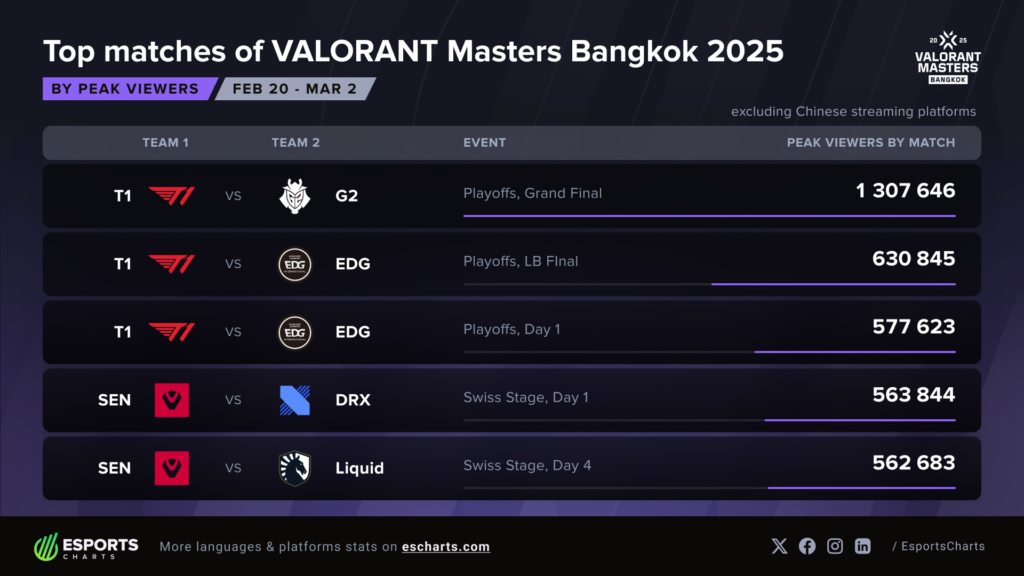
Task: Click the VALORANT Masters Bangkok logo
Action: (x=948, y=57)
